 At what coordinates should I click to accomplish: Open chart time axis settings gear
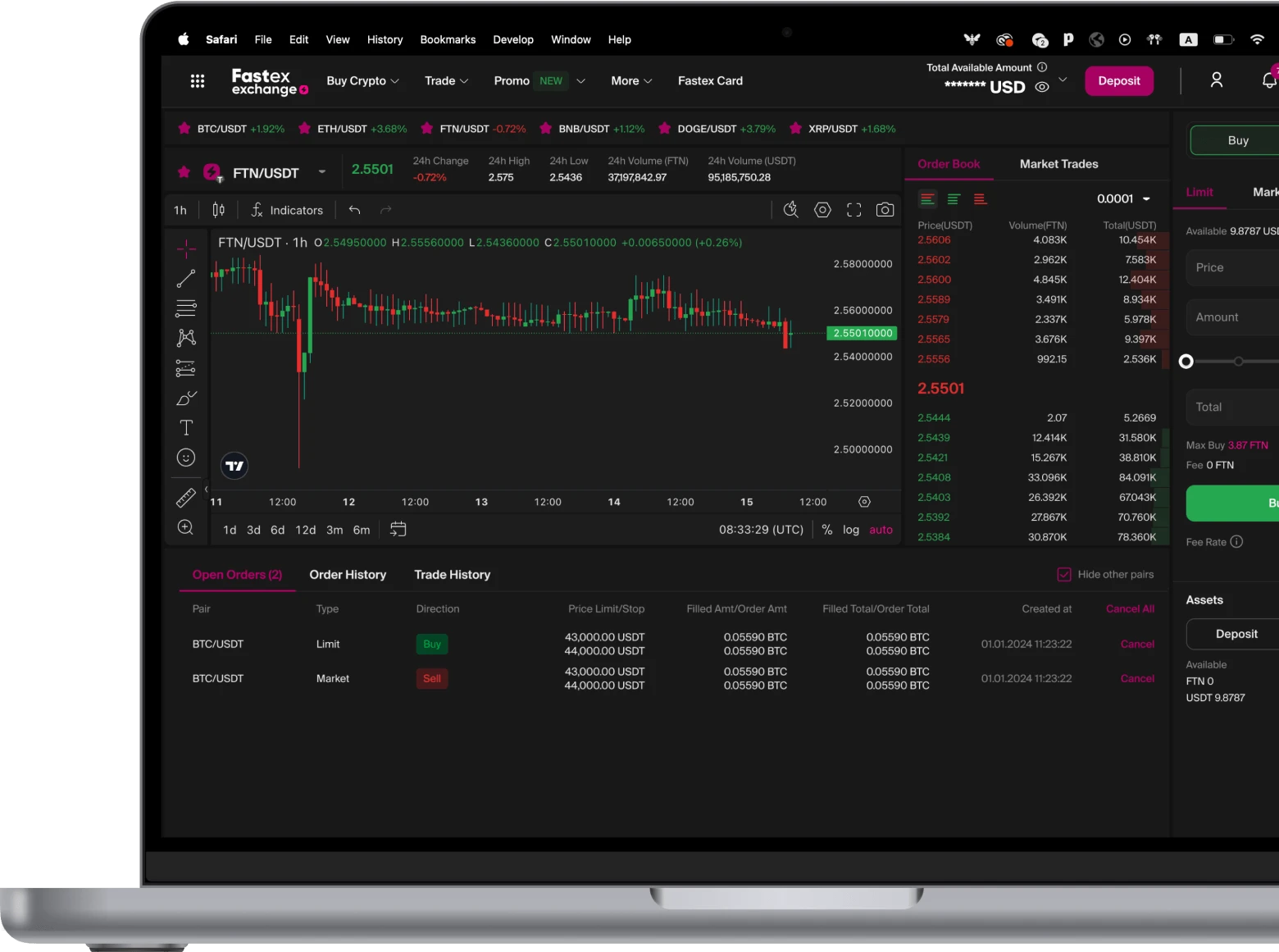click(x=864, y=502)
